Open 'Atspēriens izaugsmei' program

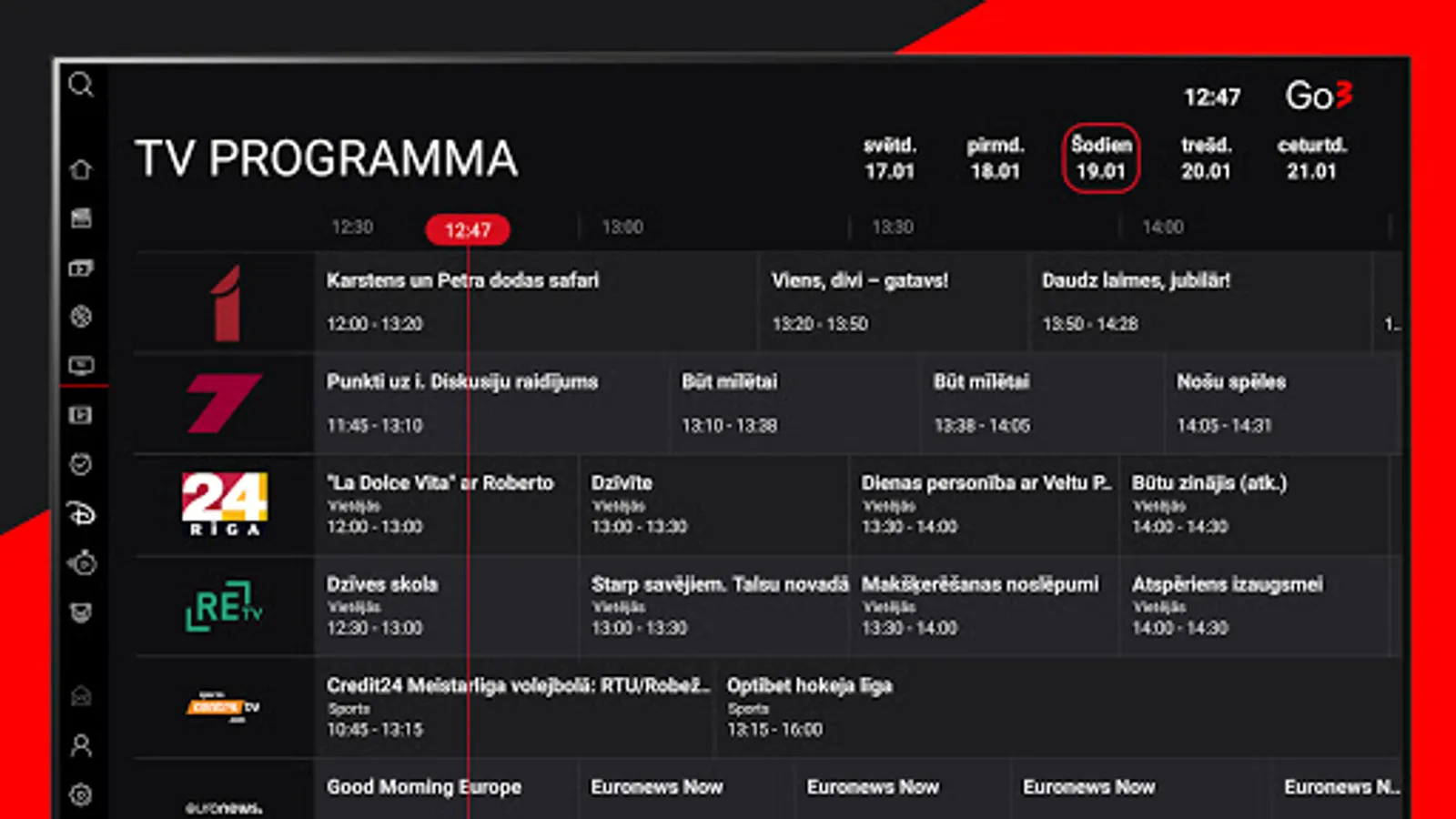click(x=1254, y=605)
